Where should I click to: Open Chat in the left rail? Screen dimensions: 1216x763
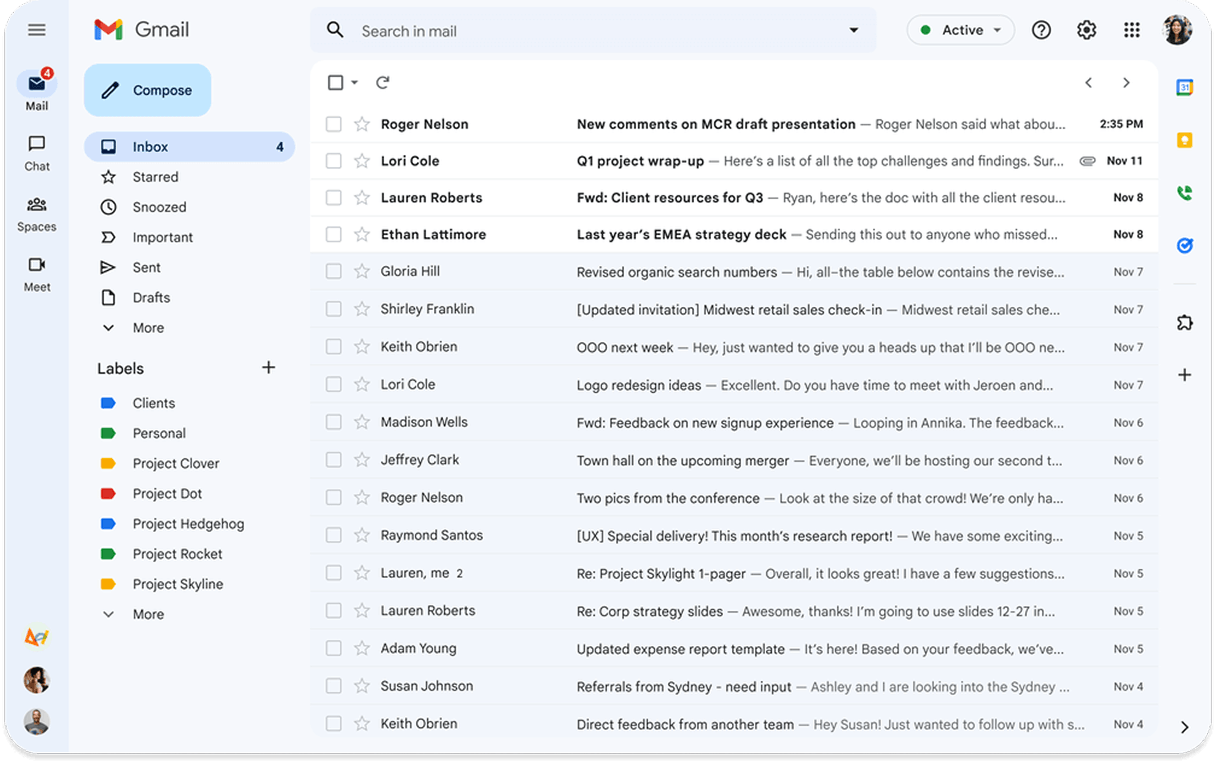pos(37,152)
